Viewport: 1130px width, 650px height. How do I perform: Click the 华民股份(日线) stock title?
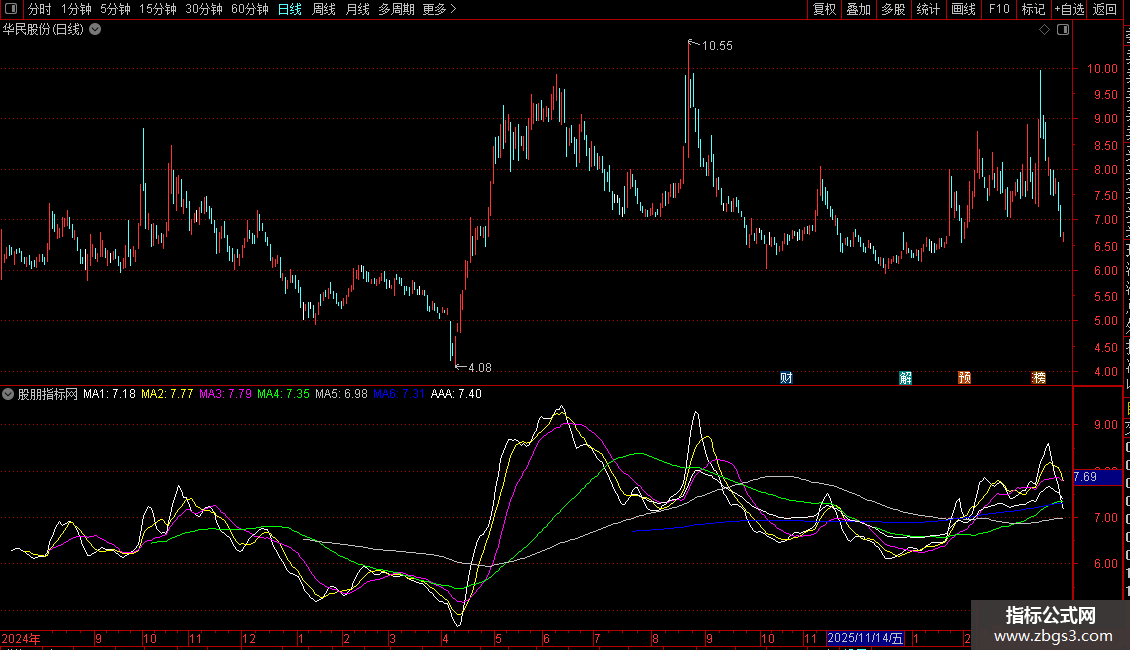click(x=43, y=30)
